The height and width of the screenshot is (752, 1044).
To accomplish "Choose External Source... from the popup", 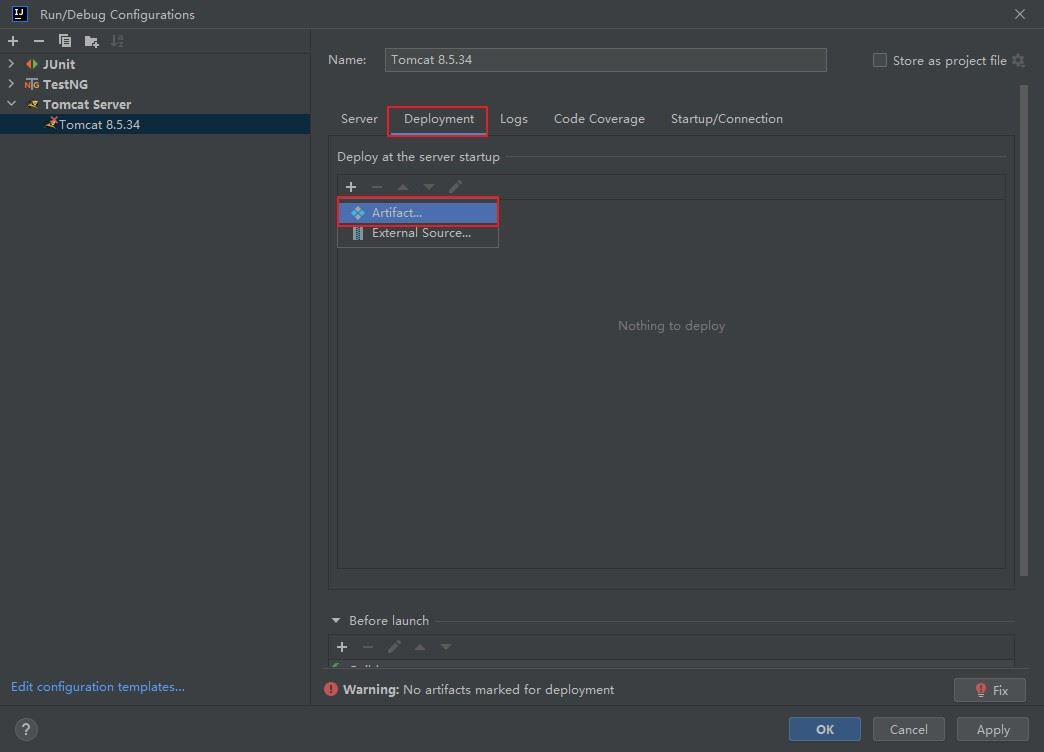I will tap(421, 233).
